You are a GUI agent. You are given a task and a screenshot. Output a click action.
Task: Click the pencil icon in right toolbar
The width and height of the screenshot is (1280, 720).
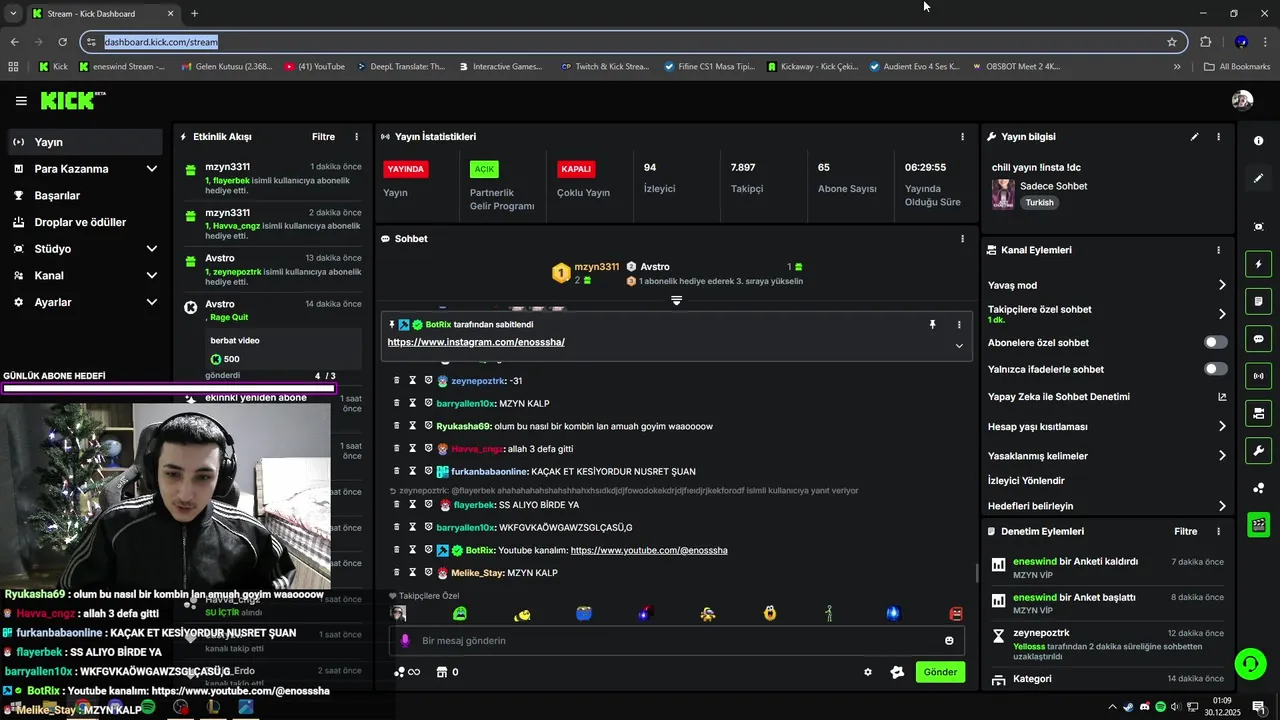[1259, 178]
